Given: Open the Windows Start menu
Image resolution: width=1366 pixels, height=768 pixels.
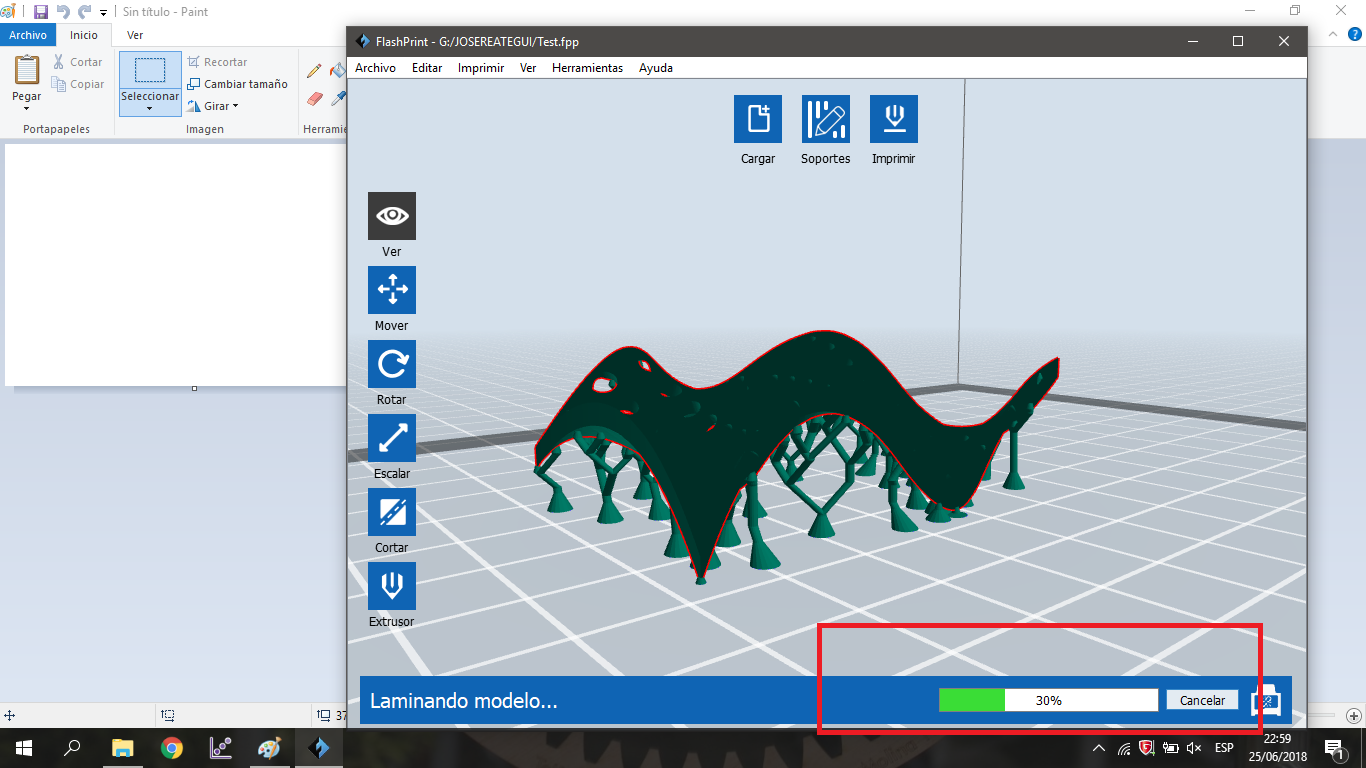Looking at the screenshot, I should pos(23,748).
